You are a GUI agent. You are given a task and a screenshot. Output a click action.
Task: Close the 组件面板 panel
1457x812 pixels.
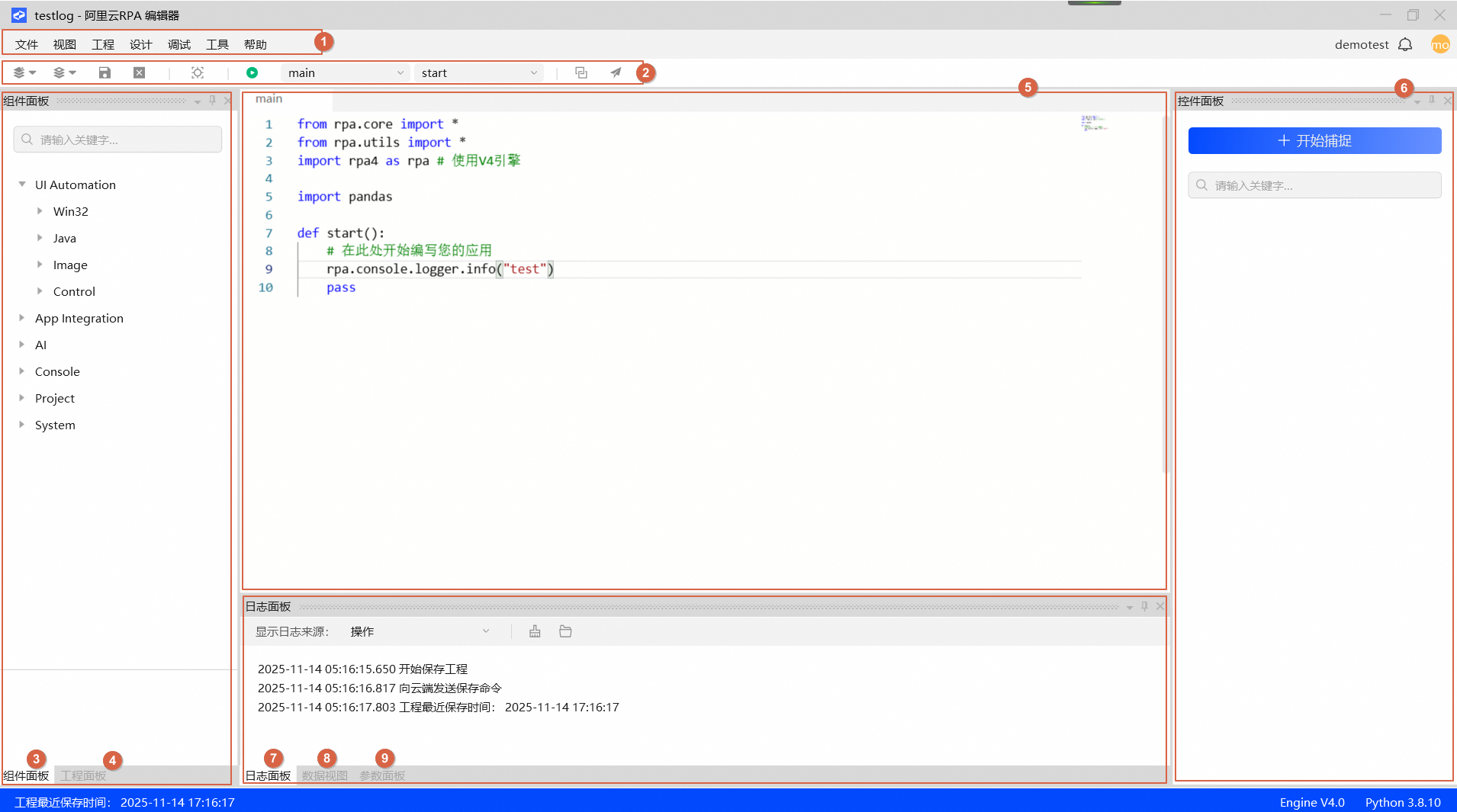click(227, 100)
